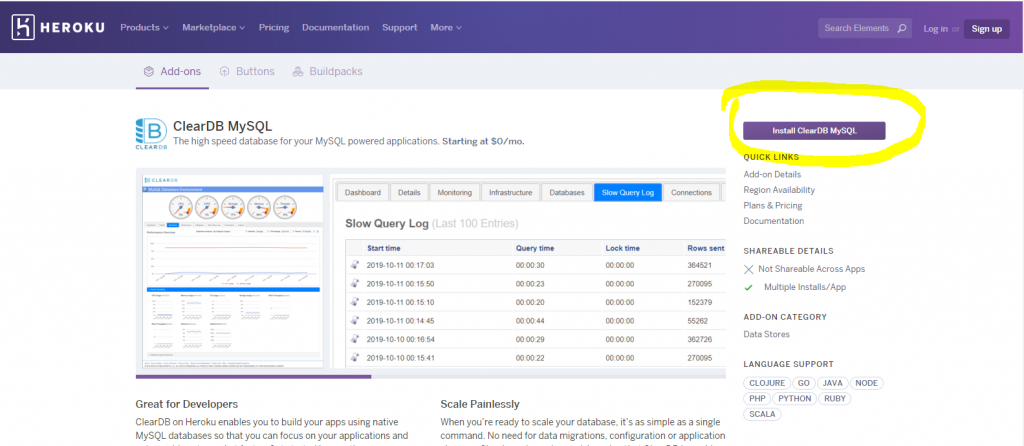Click icon beside 2019-10-11 00:15:50 row
Viewport: 1024px width, 446px height.
(355, 283)
